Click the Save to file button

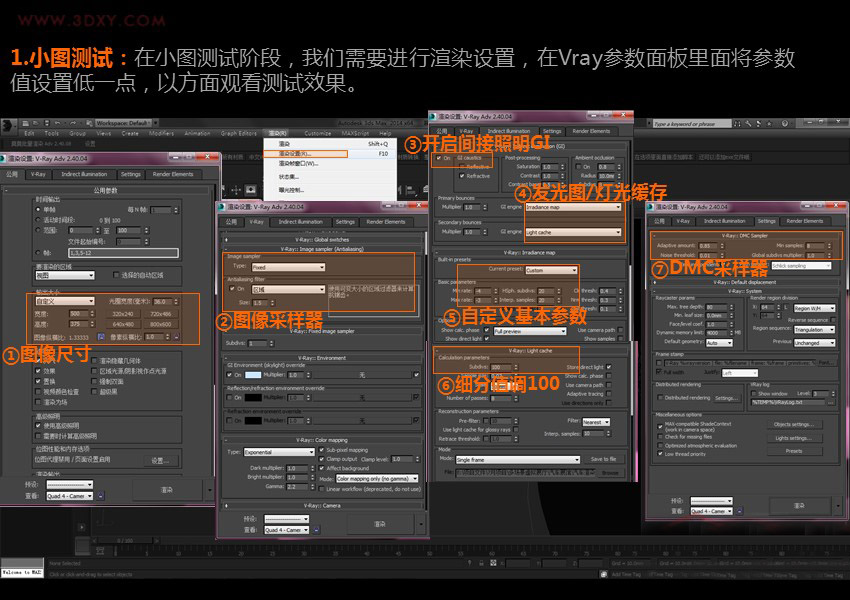603,459
